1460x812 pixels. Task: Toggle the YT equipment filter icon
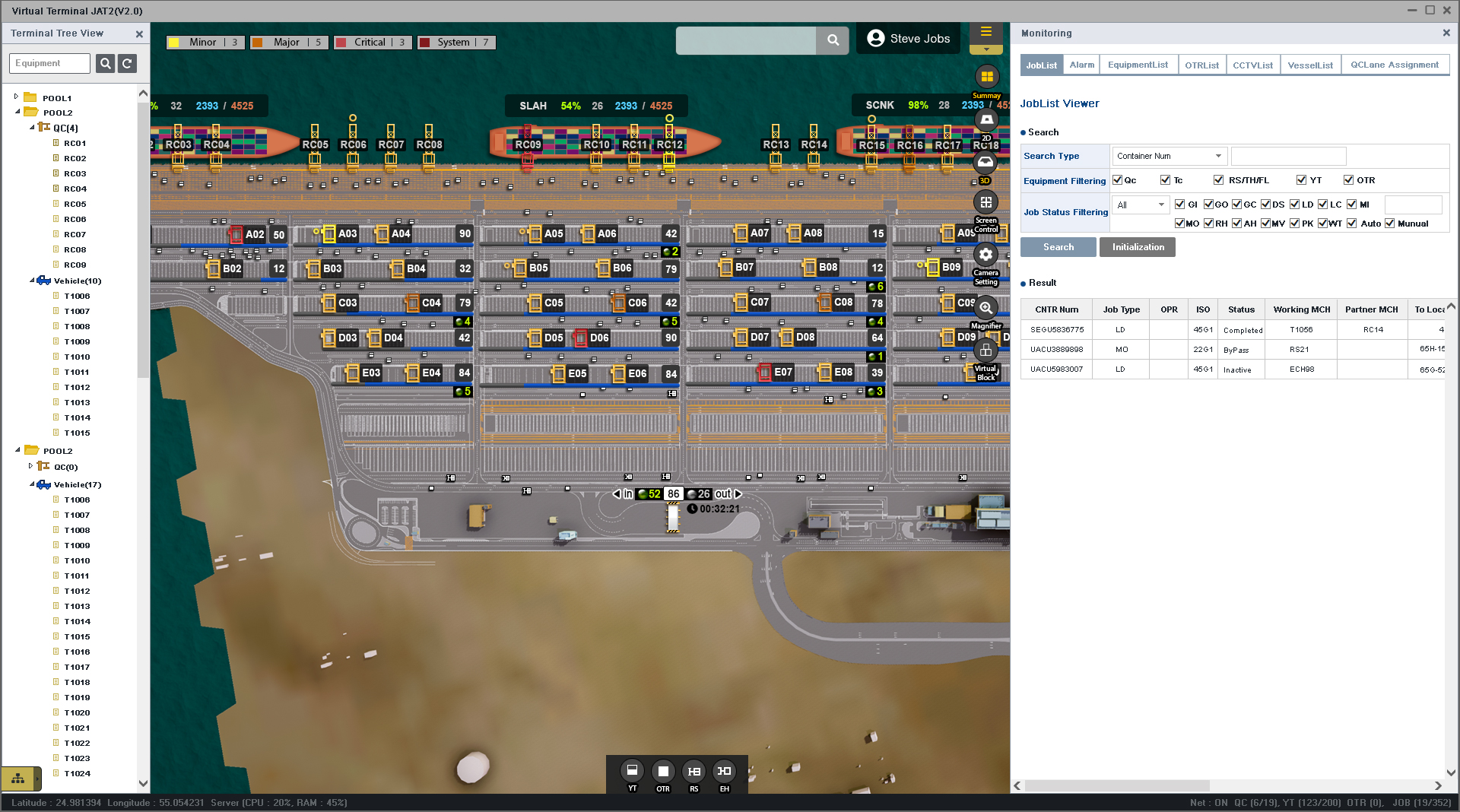tap(632, 772)
